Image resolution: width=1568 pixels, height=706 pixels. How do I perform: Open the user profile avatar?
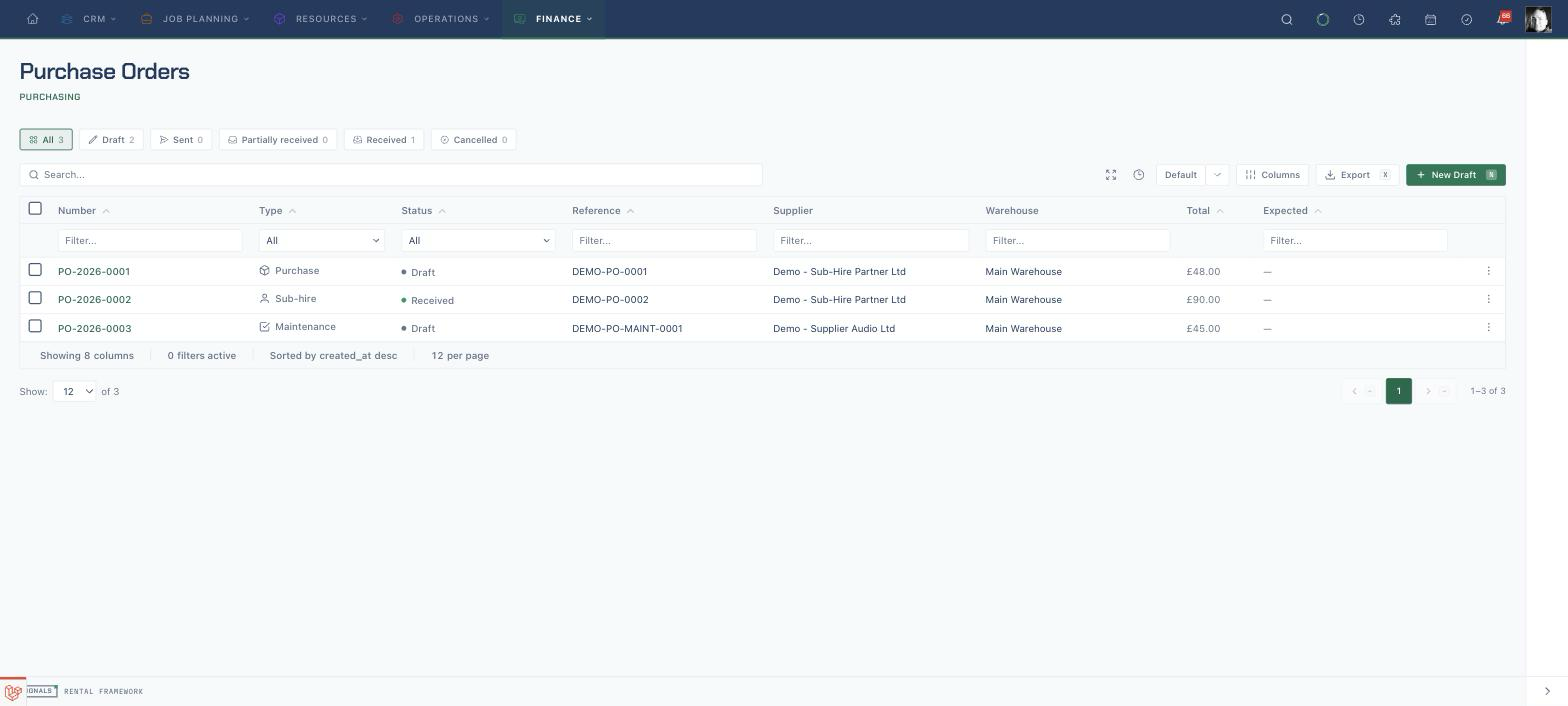click(1538, 19)
